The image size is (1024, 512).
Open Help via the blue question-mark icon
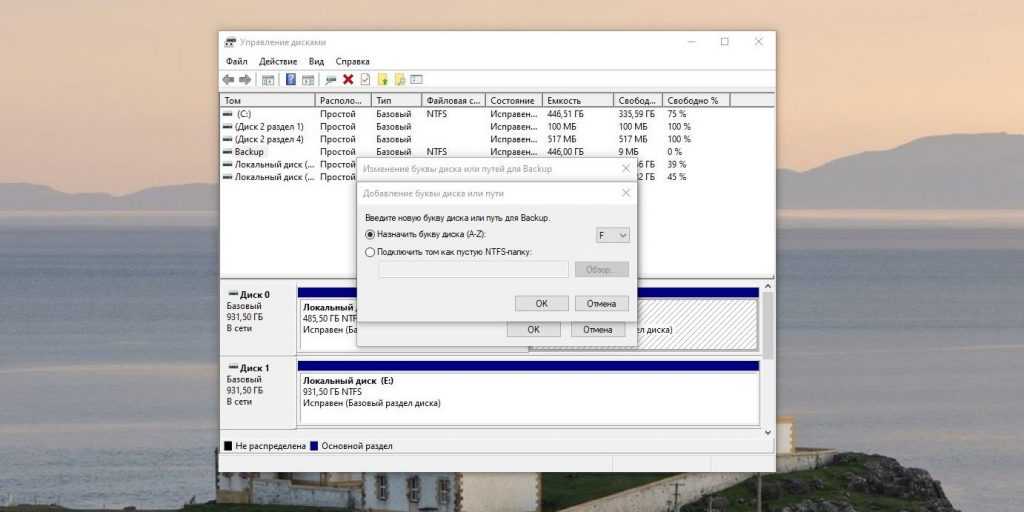coord(291,79)
